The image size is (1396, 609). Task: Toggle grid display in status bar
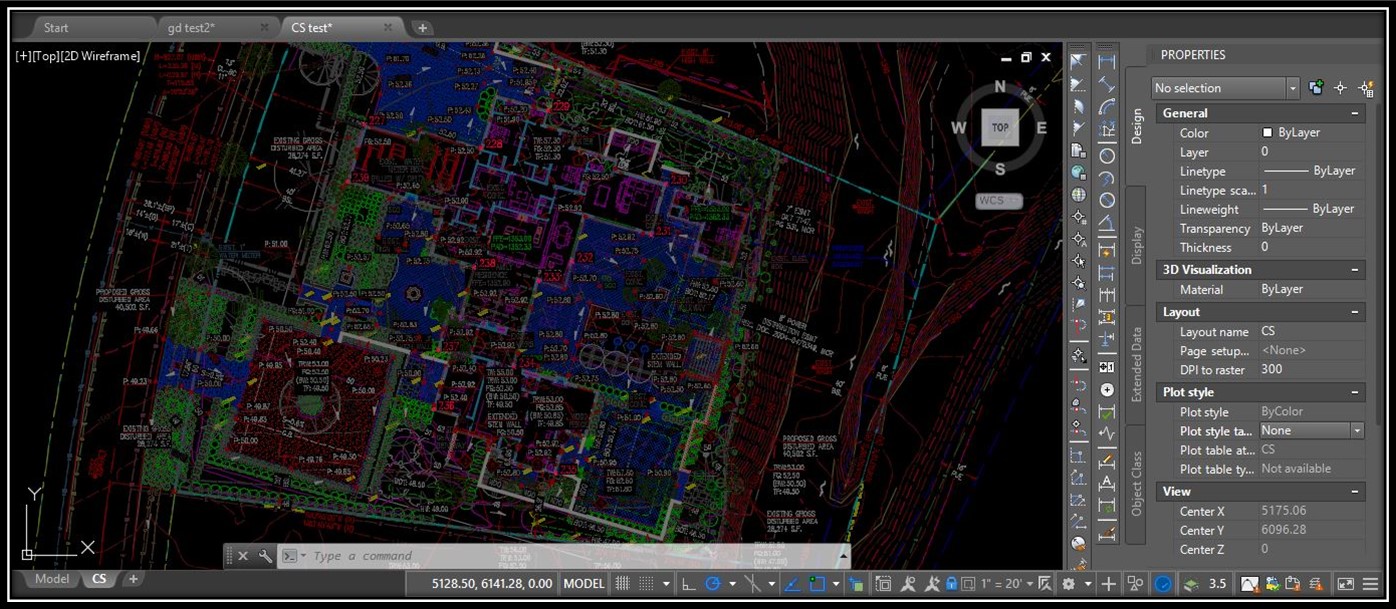click(x=622, y=584)
